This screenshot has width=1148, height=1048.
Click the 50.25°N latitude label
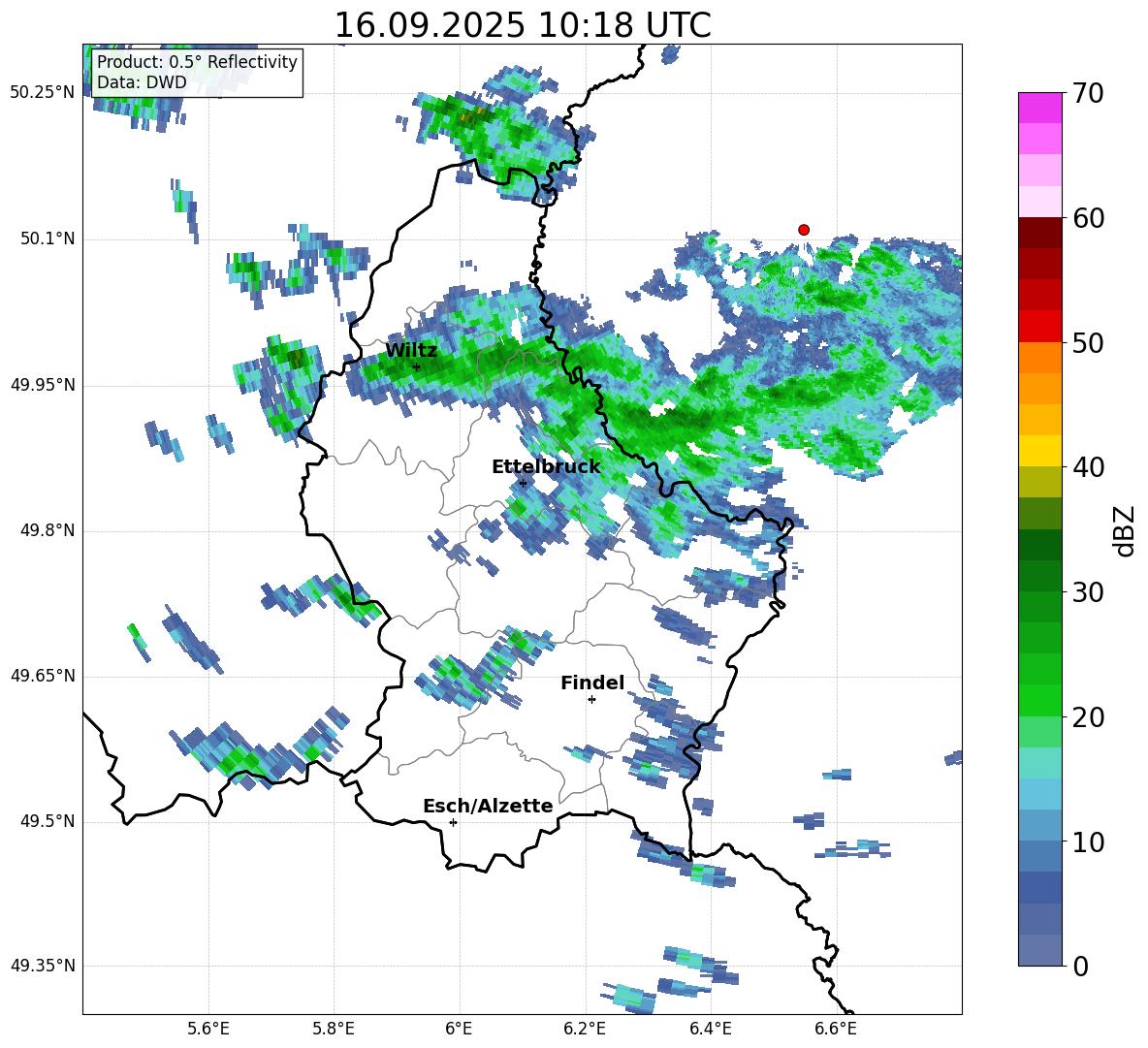43,93
